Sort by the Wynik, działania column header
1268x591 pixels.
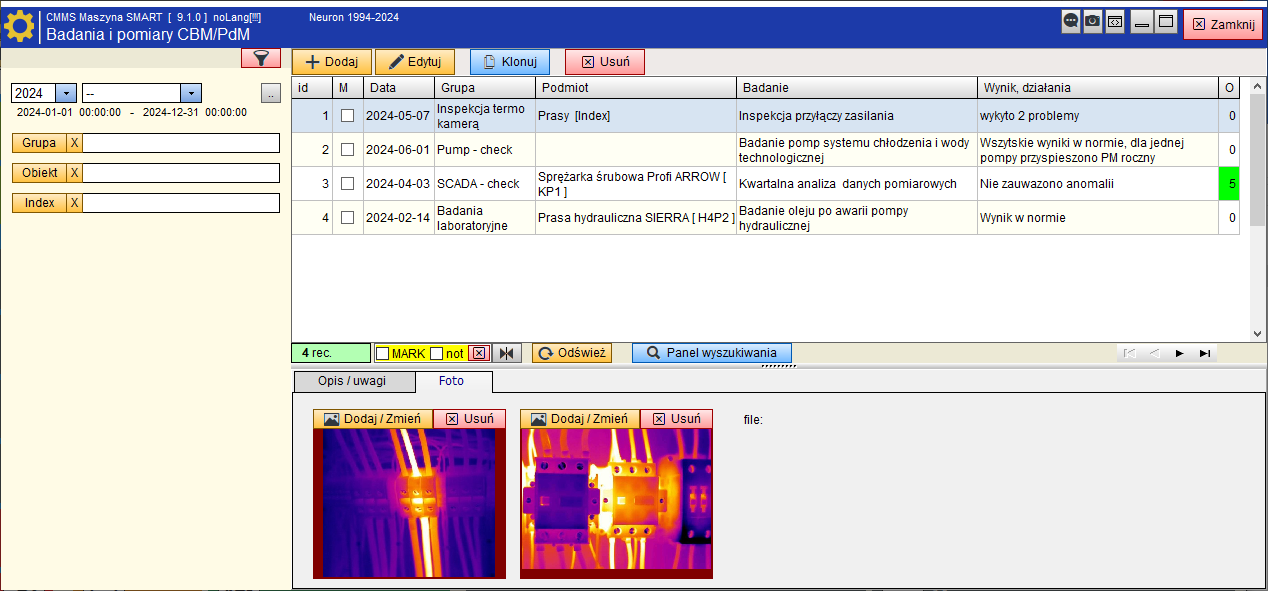(x=1098, y=88)
